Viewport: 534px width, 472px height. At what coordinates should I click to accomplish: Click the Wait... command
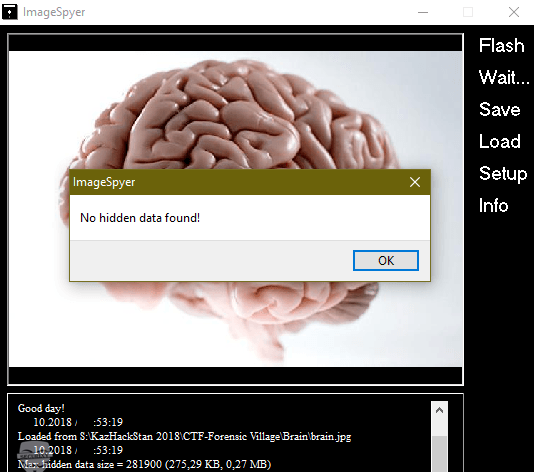(504, 77)
